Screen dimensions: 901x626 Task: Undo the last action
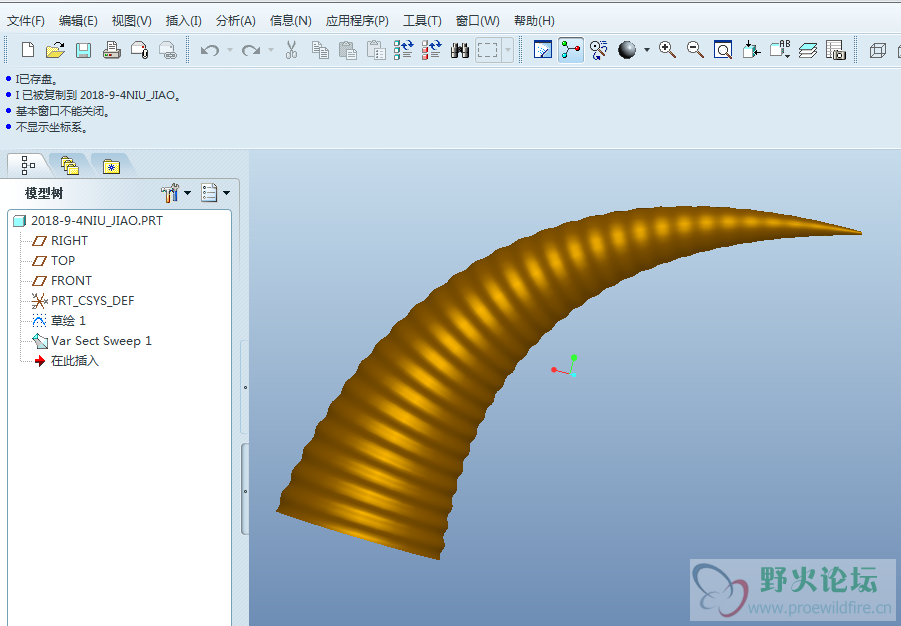[210, 51]
